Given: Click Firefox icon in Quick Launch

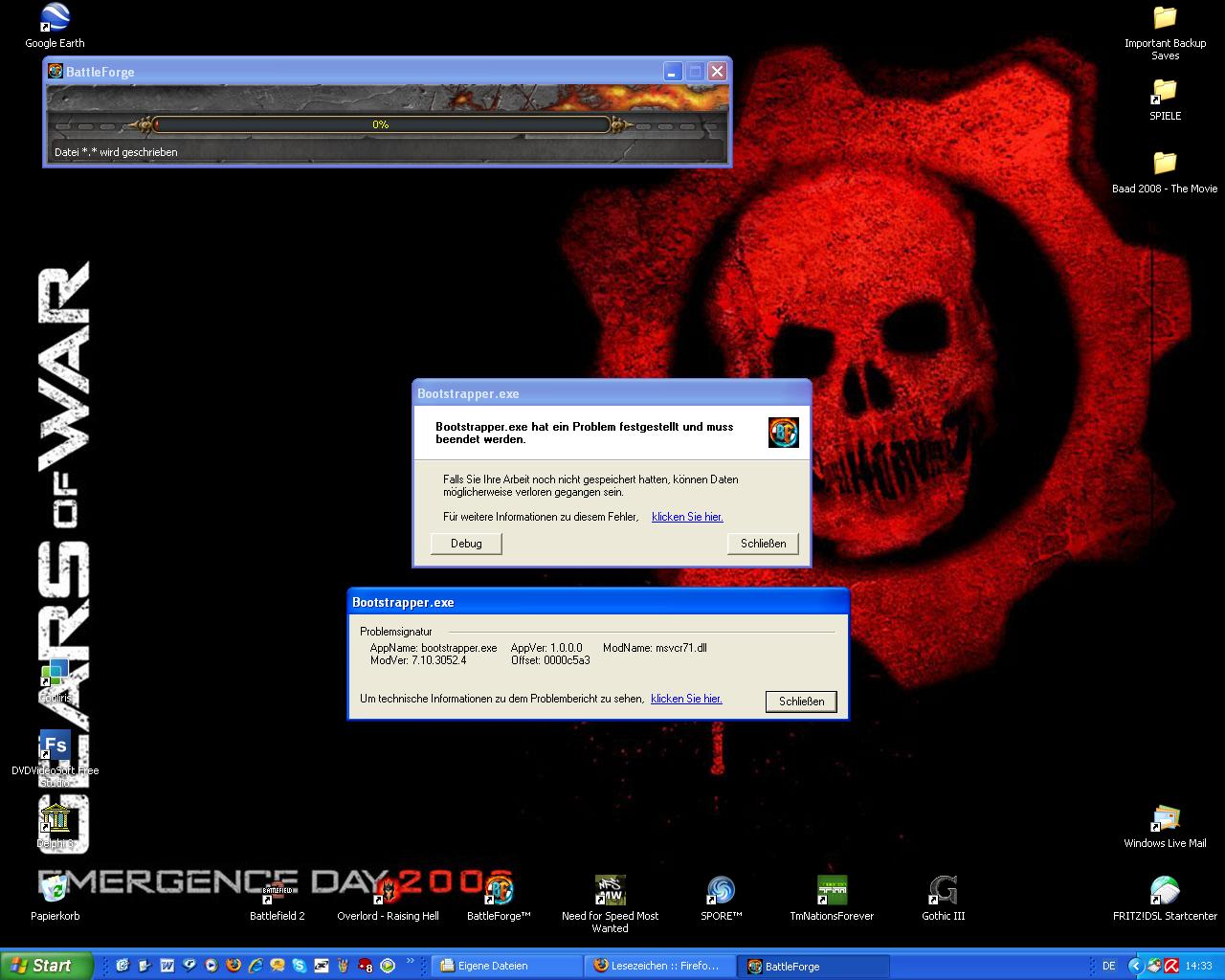Looking at the screenshot, I should tap(233, 966).
